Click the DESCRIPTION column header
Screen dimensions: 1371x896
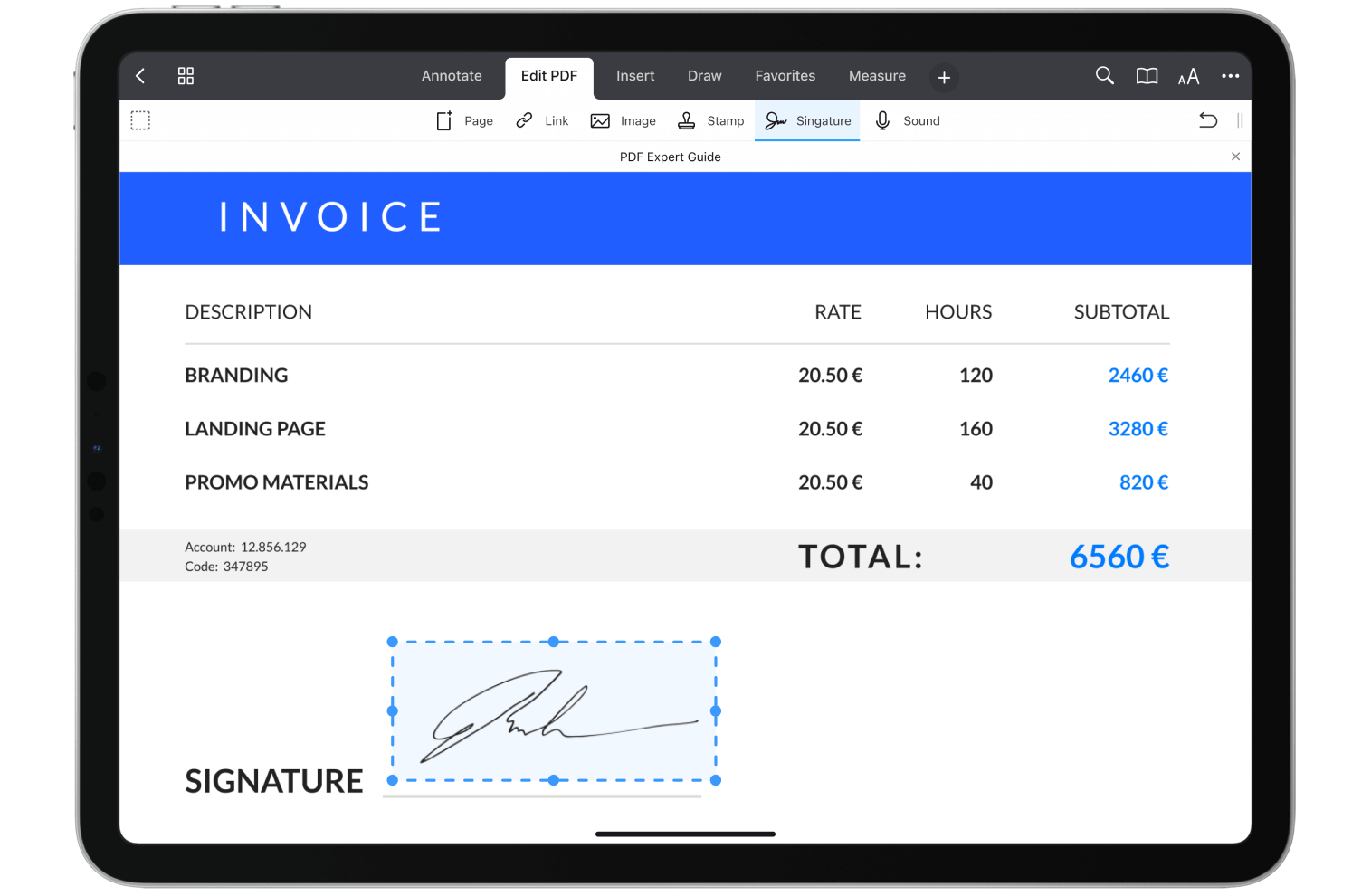(249, 312)
